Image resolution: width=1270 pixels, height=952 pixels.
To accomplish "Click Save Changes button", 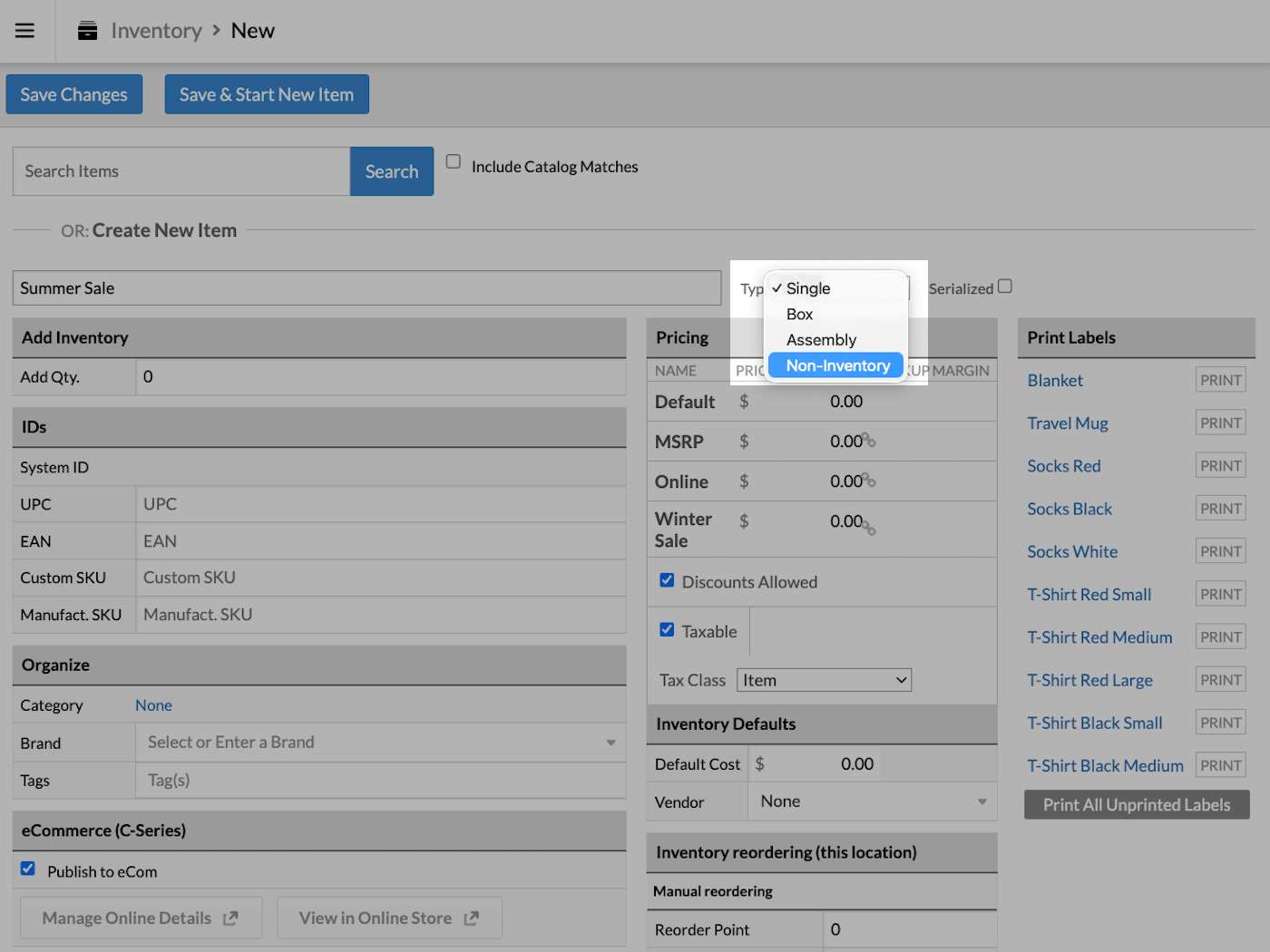I will pos(74,94).
